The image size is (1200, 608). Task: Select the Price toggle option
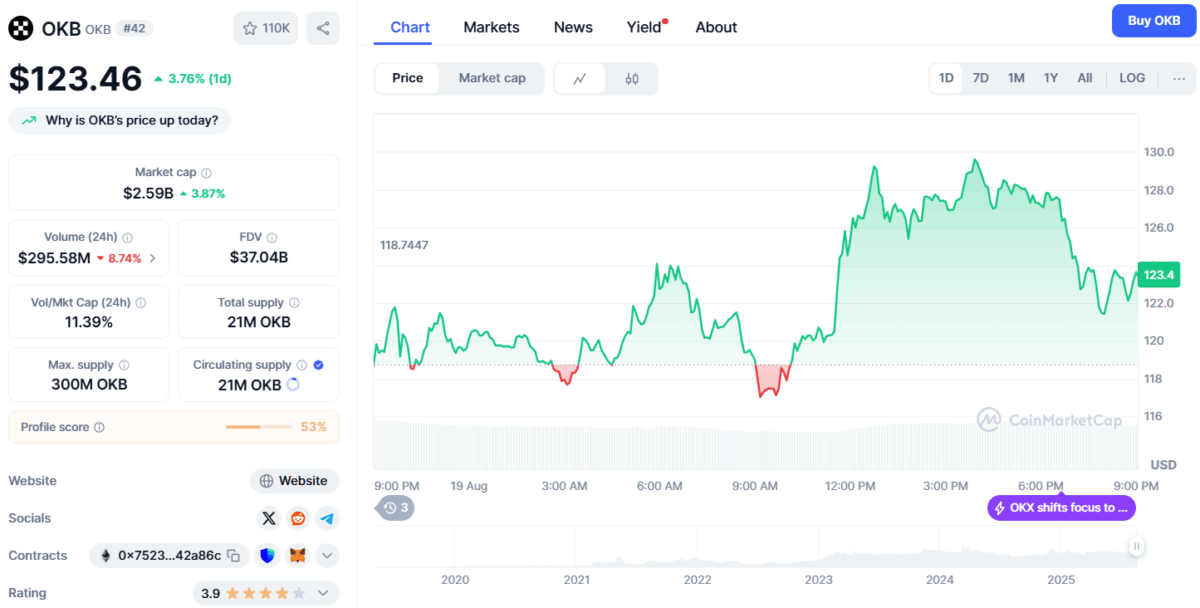(x=407, y=78)
